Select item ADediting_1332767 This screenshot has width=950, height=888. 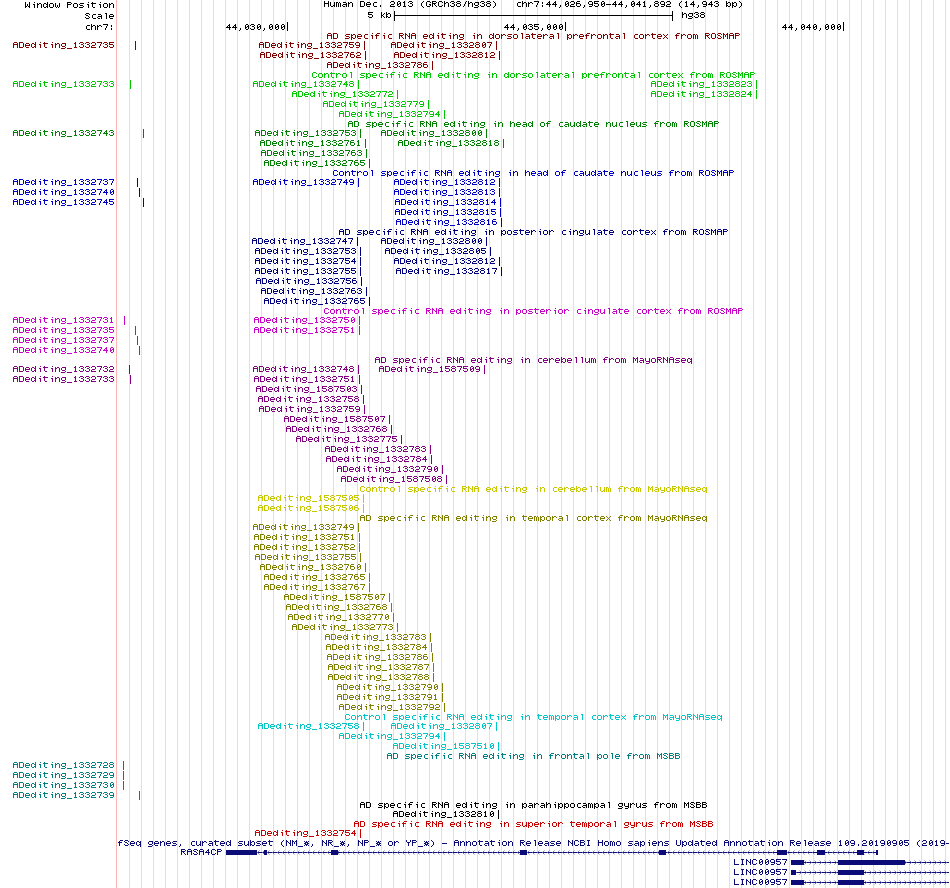(x=314, y=588)
